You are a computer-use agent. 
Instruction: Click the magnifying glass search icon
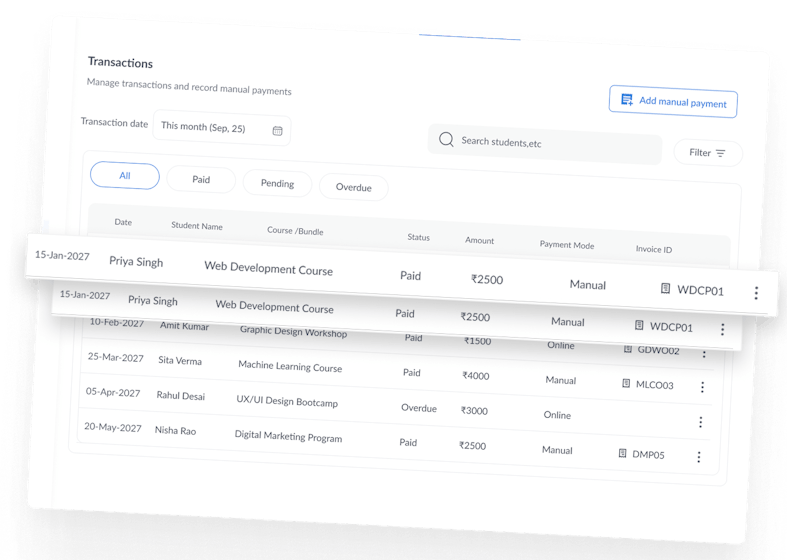coord(446,139)
